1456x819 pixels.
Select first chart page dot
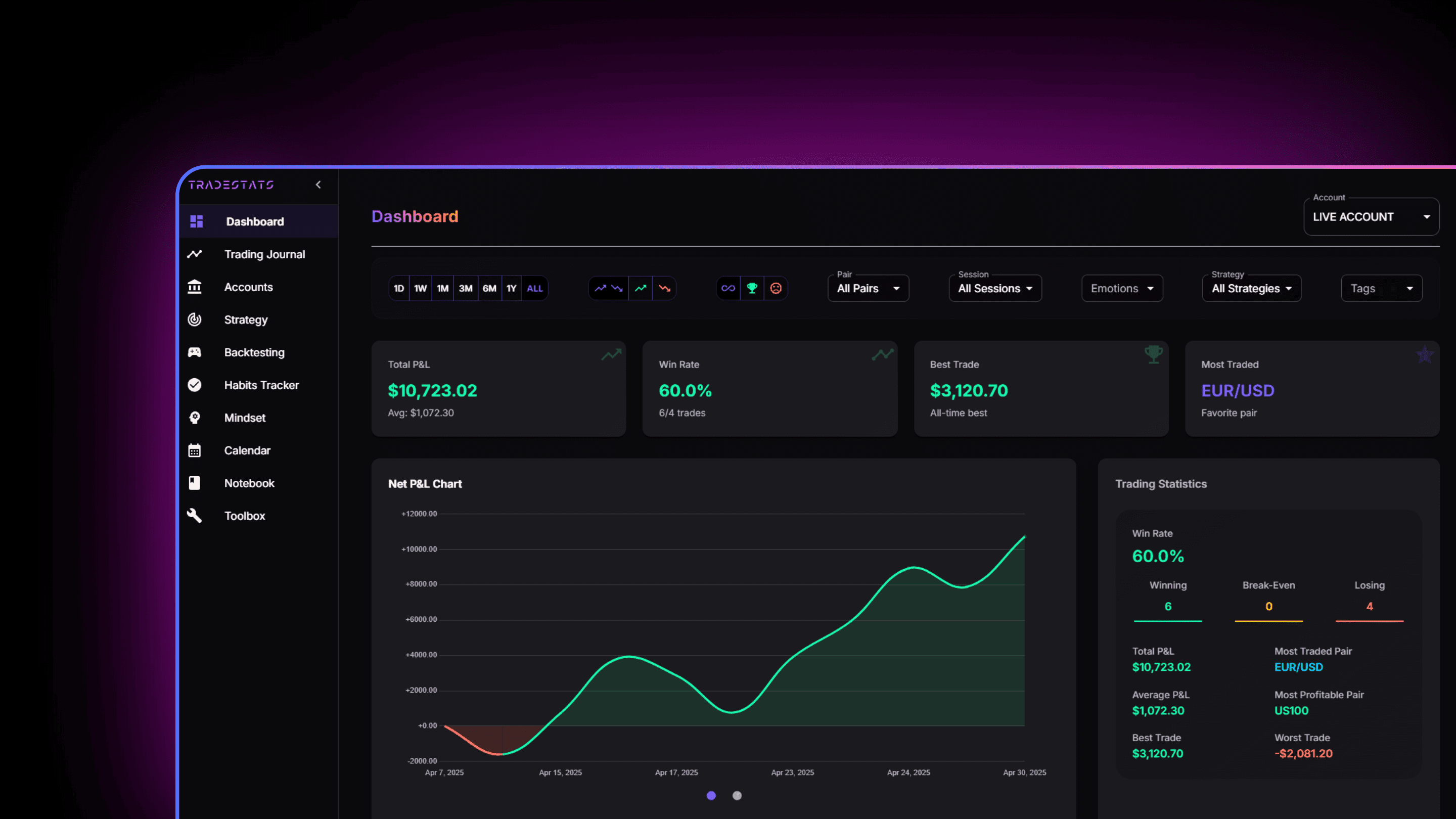coord(711,795)
